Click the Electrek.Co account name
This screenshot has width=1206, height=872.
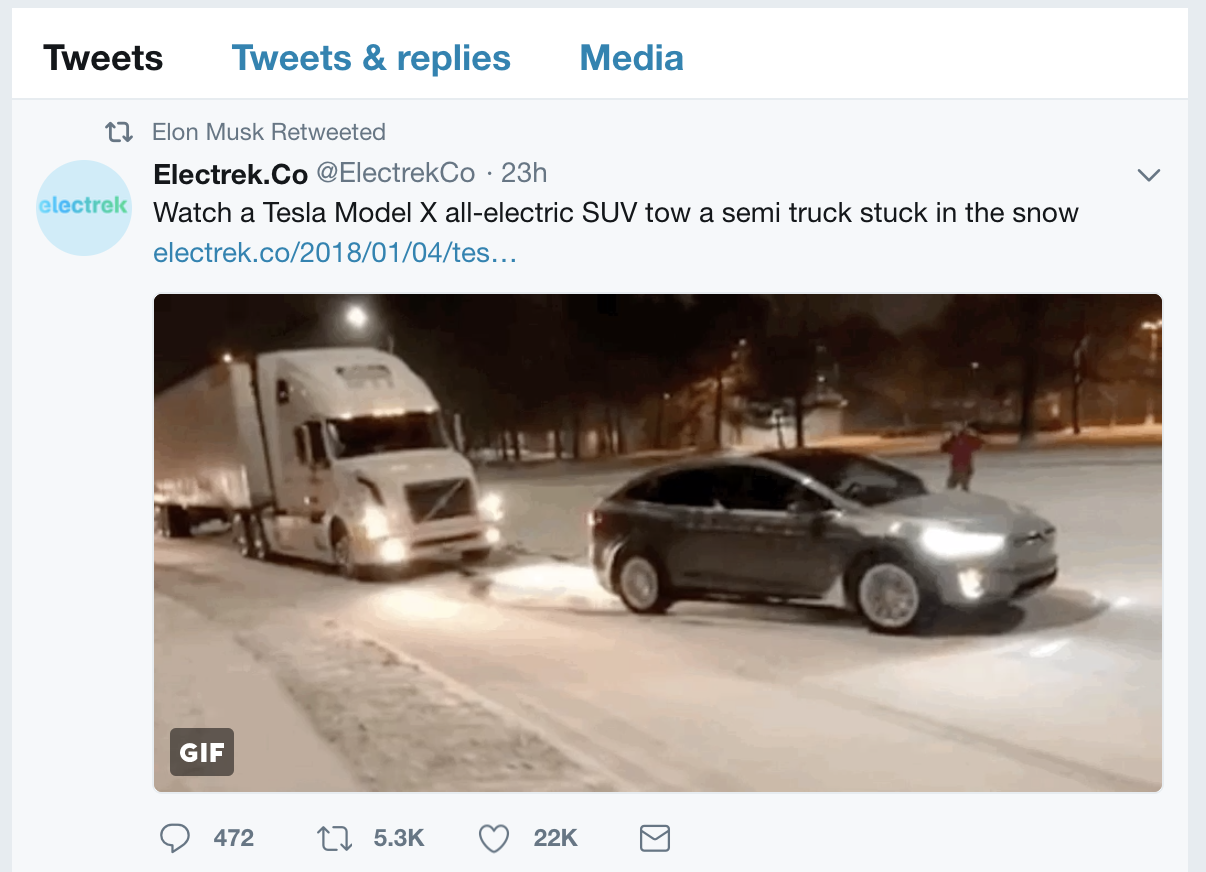[x=230, y=174]
